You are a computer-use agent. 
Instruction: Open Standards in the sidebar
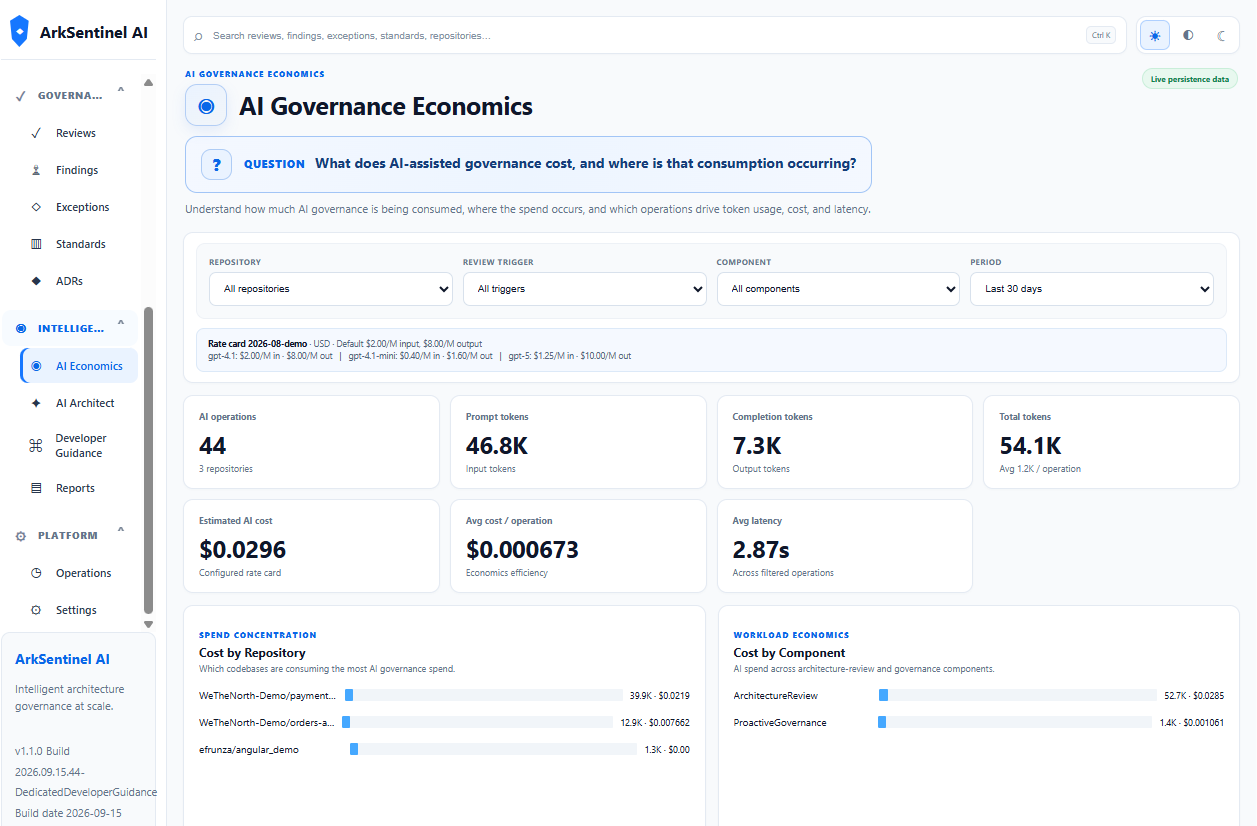point(80,244)
